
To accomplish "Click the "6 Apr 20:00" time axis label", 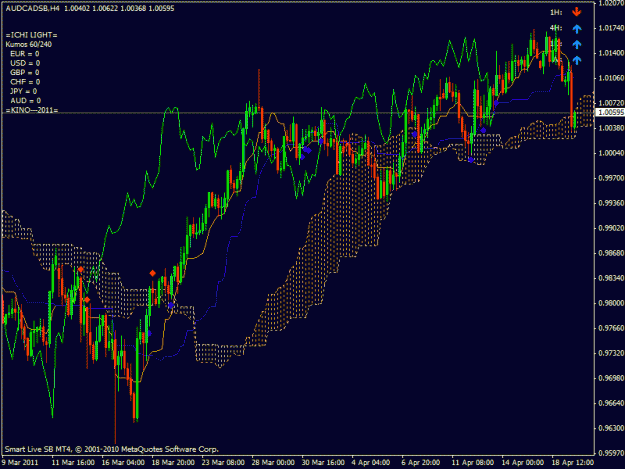I will tap(421, 463).
